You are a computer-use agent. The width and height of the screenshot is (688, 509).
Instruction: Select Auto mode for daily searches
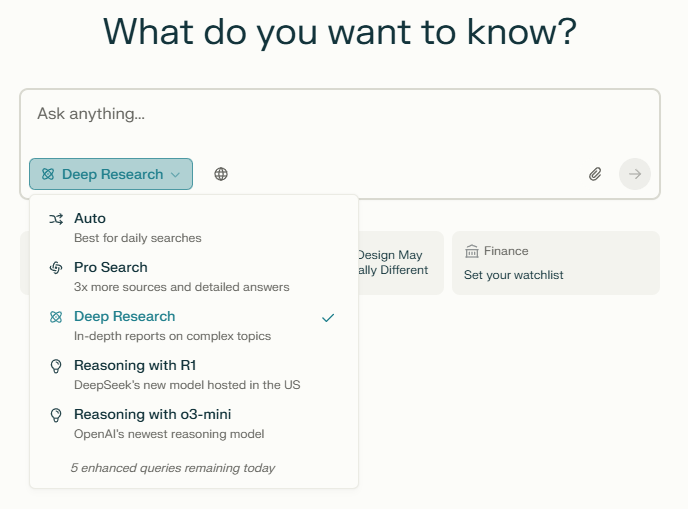[x=137, y=228]
